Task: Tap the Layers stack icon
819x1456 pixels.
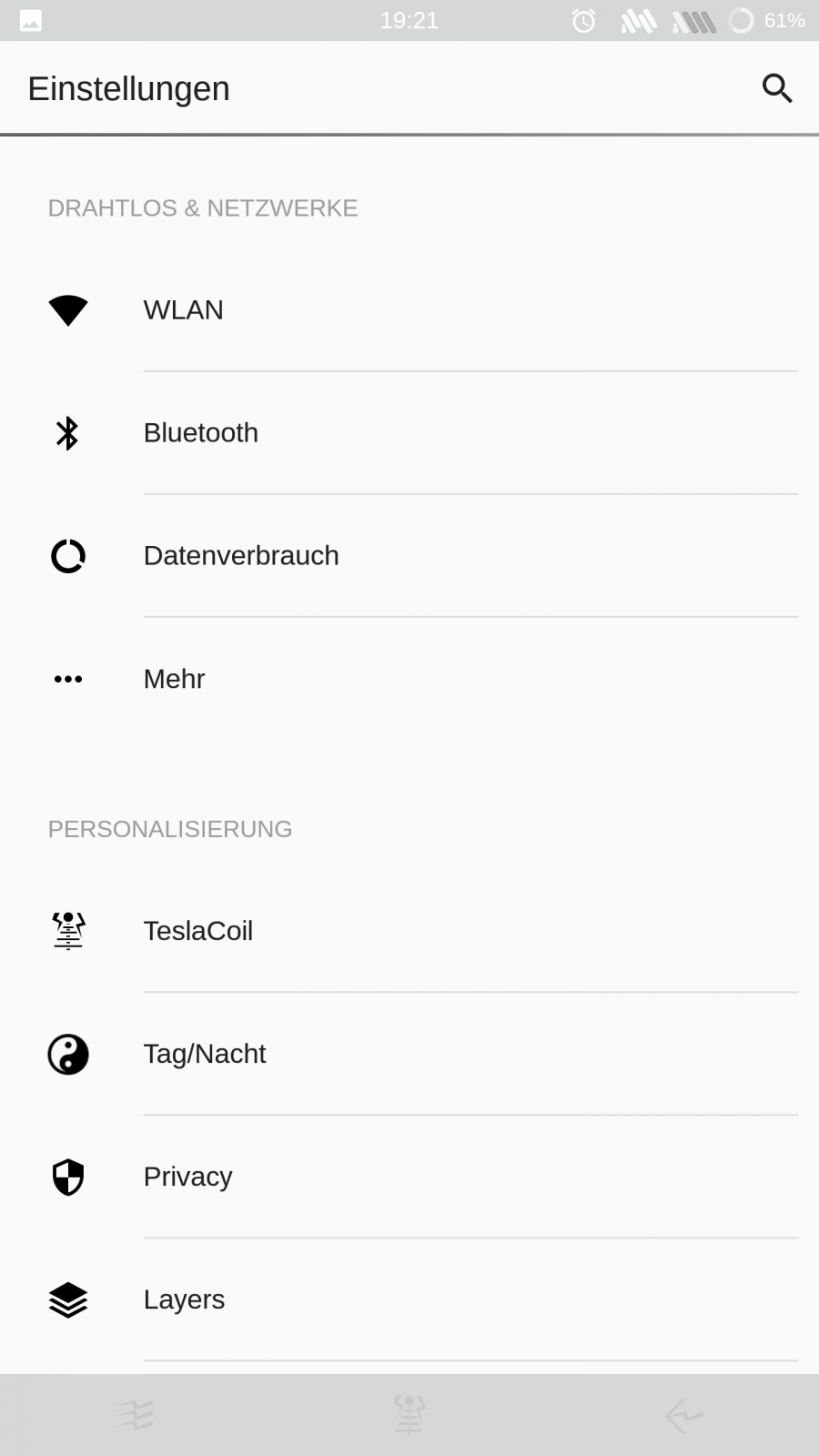Action: (68, 1300)
